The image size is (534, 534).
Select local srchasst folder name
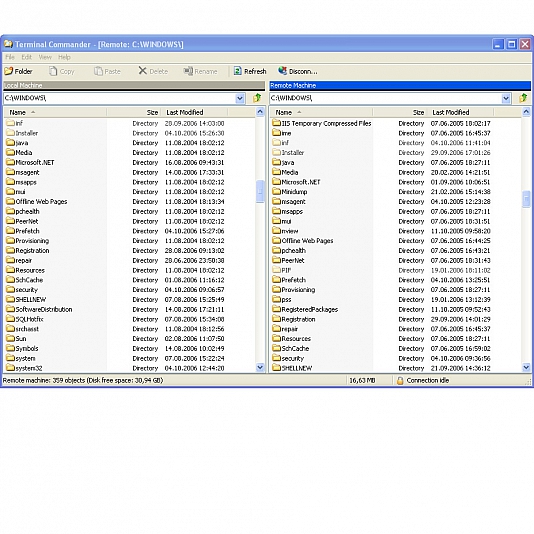pyautogui.click(x=27, y=329)
